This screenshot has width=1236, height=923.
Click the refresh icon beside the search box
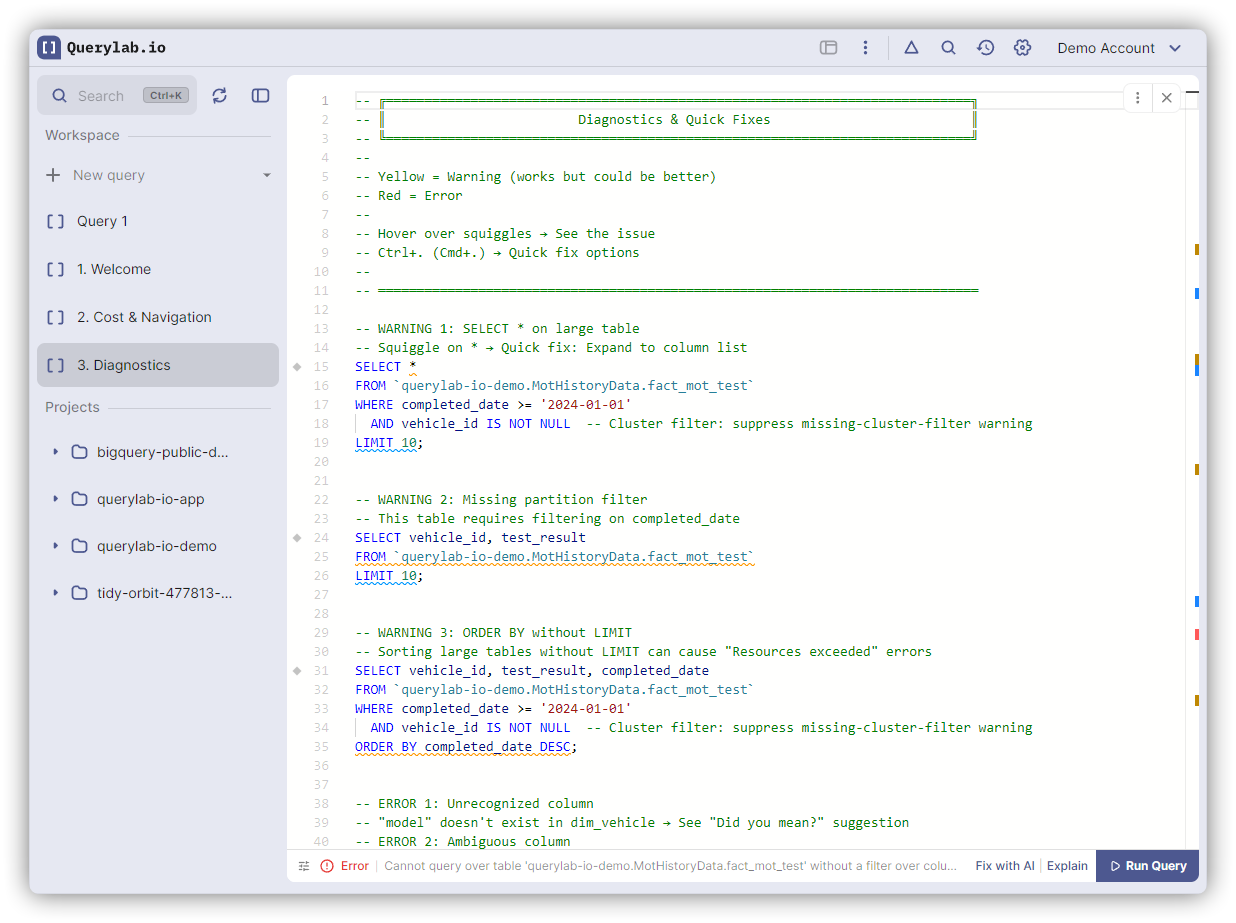[x=220, y=95]
